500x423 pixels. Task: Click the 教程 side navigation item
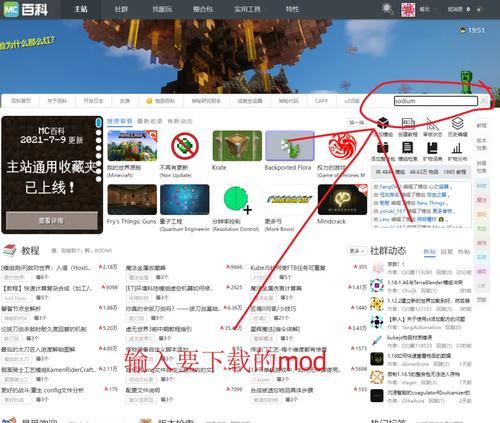click(481, 126)
